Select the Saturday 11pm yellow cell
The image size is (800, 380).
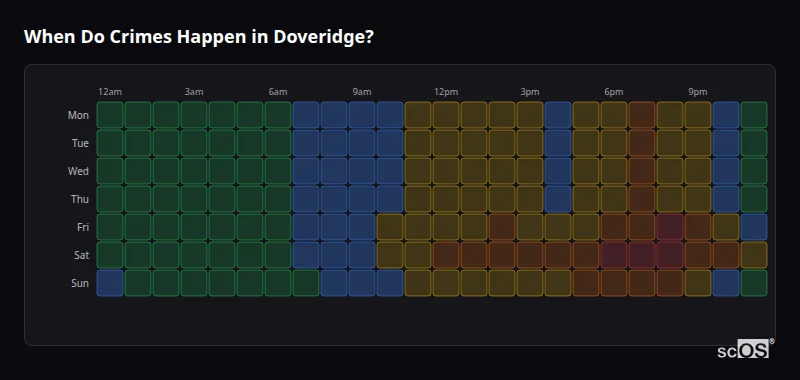(754, 255)
